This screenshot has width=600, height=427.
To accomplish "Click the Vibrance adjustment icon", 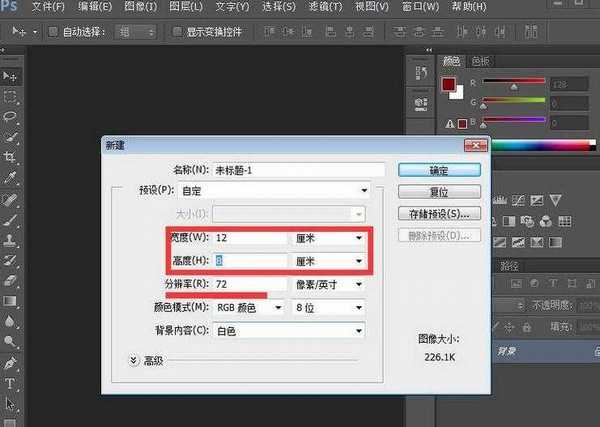I will pos(555,200).
